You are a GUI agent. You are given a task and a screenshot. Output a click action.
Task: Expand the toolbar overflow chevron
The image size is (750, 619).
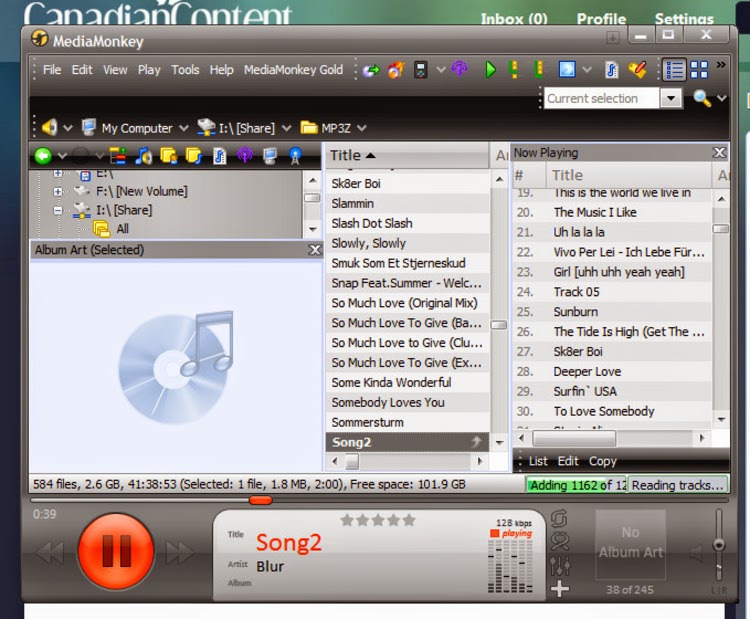click(x=720, y=65)
